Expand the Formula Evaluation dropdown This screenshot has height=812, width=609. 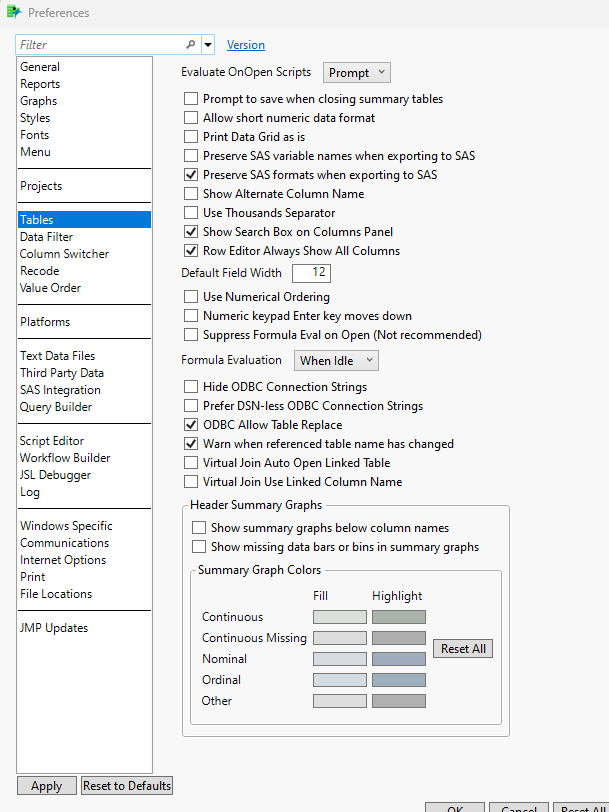[x=337, y=360]
